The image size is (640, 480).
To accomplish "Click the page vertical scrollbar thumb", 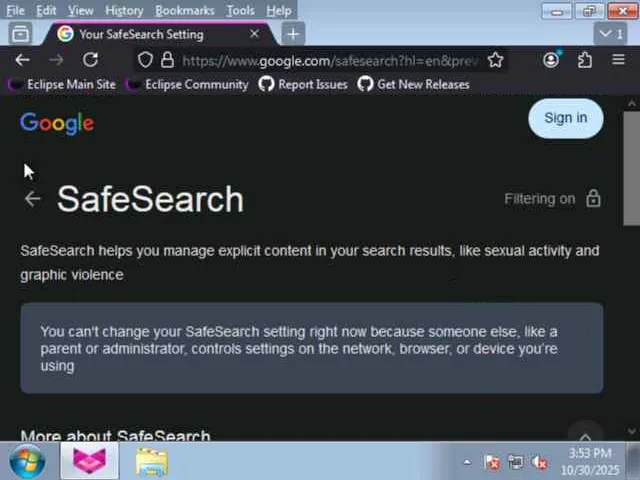I will tap(631, 168).
